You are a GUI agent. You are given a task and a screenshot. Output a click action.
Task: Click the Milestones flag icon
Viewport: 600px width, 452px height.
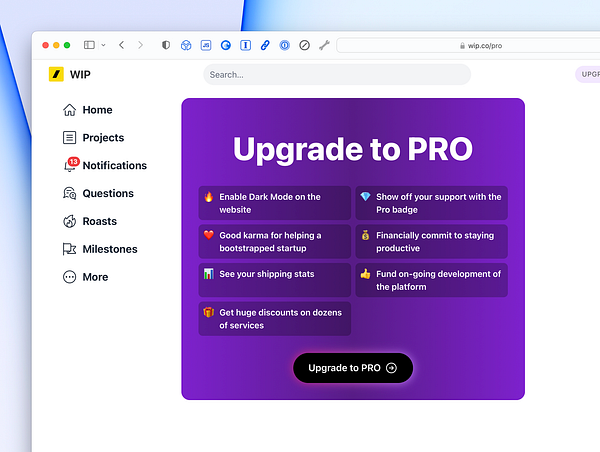[x=69, y=249]
